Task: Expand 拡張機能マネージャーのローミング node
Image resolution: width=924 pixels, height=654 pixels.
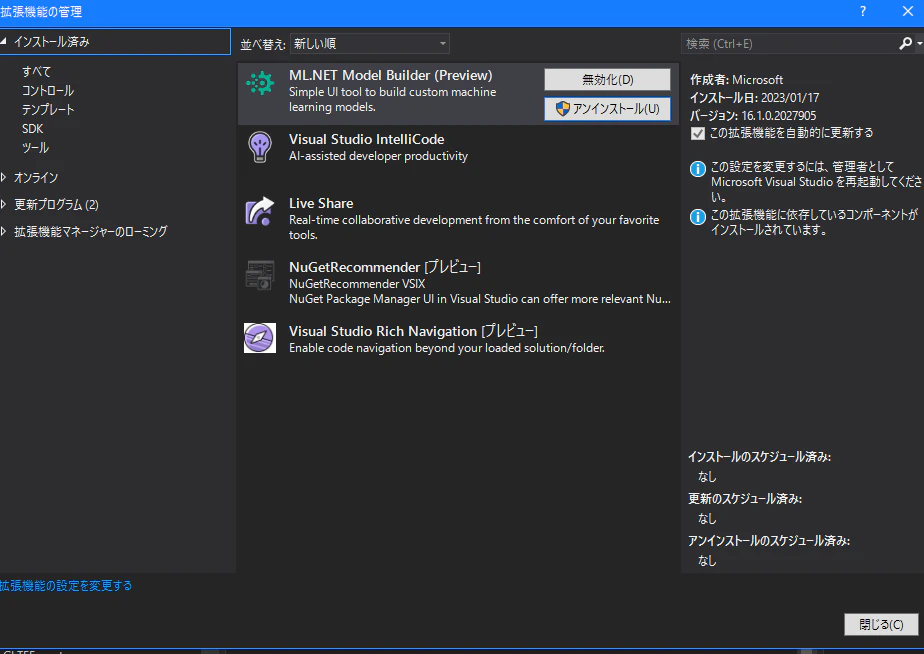Action: point(4,232)
